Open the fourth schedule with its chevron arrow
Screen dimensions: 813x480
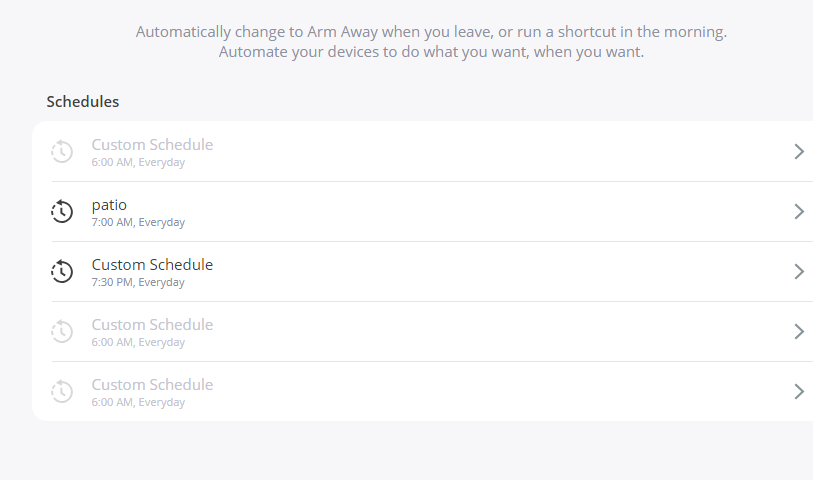click(799, 332)
